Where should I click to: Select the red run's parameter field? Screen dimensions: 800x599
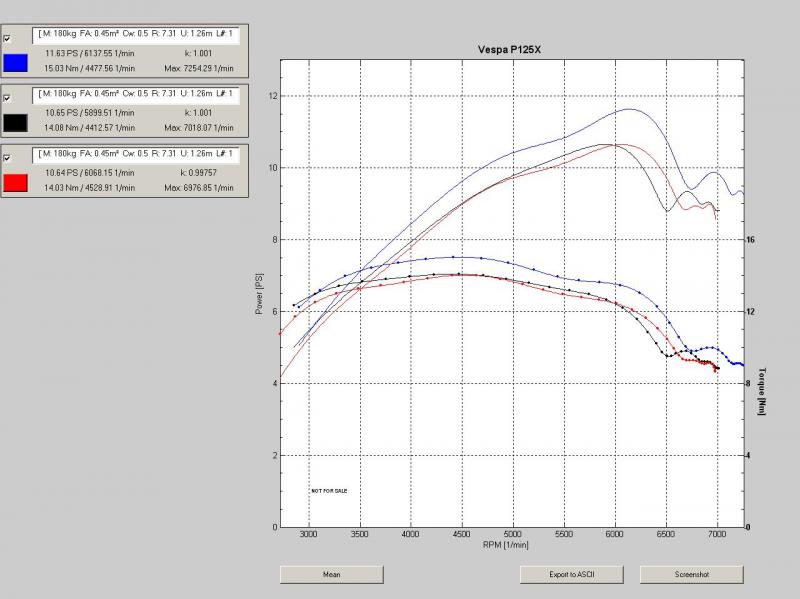tap(136, 155)
